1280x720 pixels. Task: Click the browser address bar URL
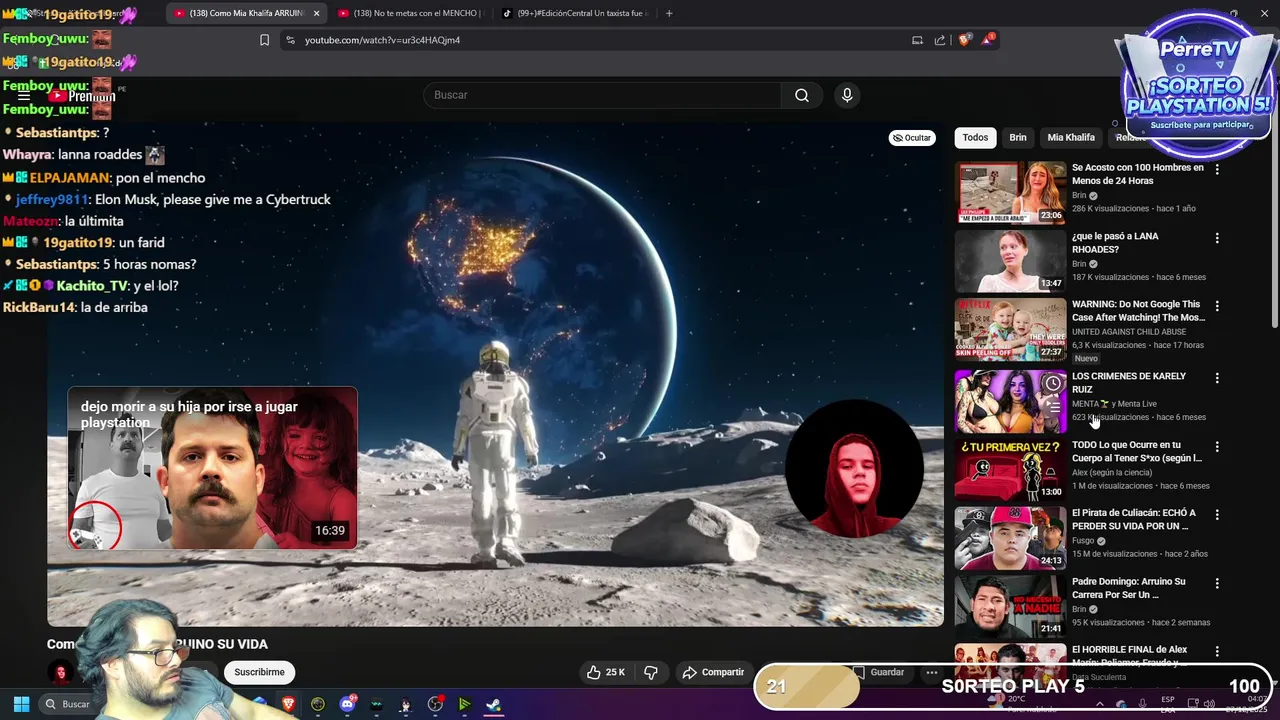(382, 40)
